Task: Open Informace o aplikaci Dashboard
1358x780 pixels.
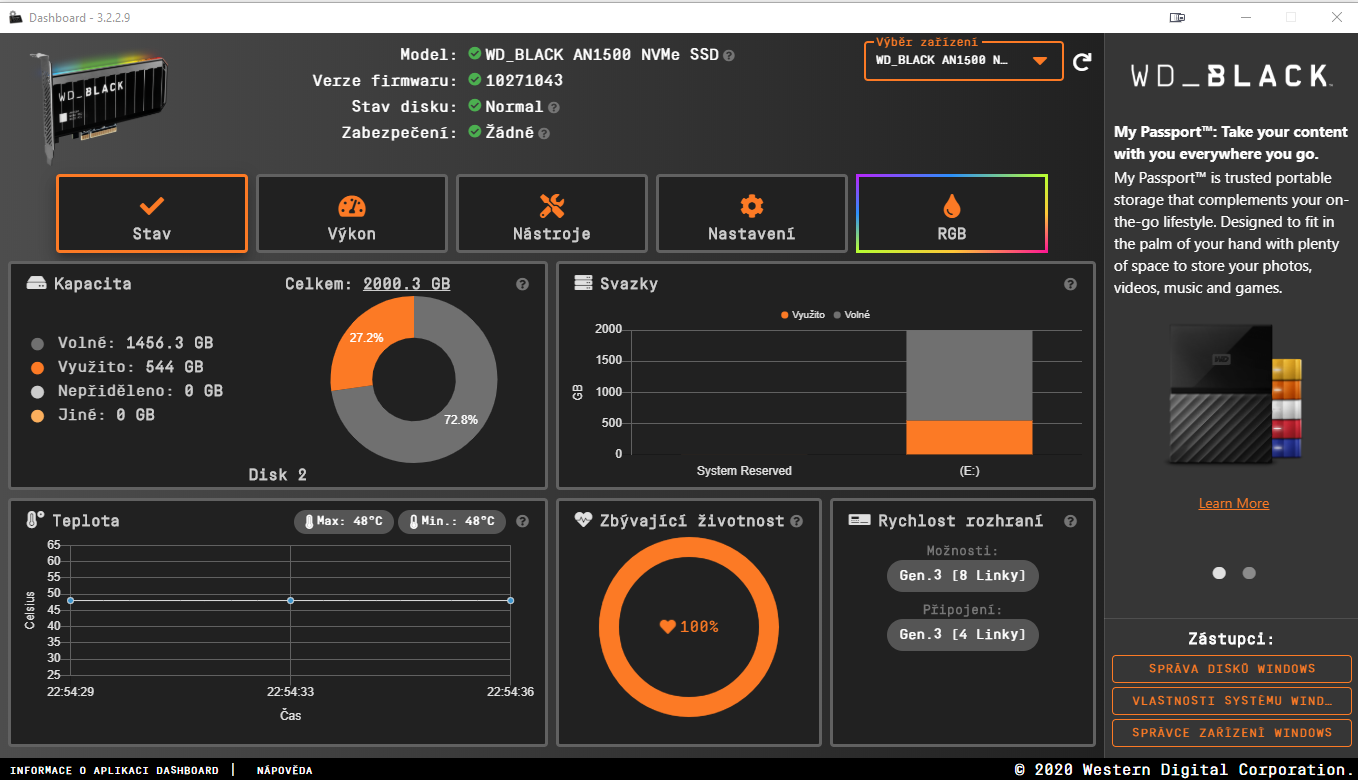Action: click(x=114, y=771)
